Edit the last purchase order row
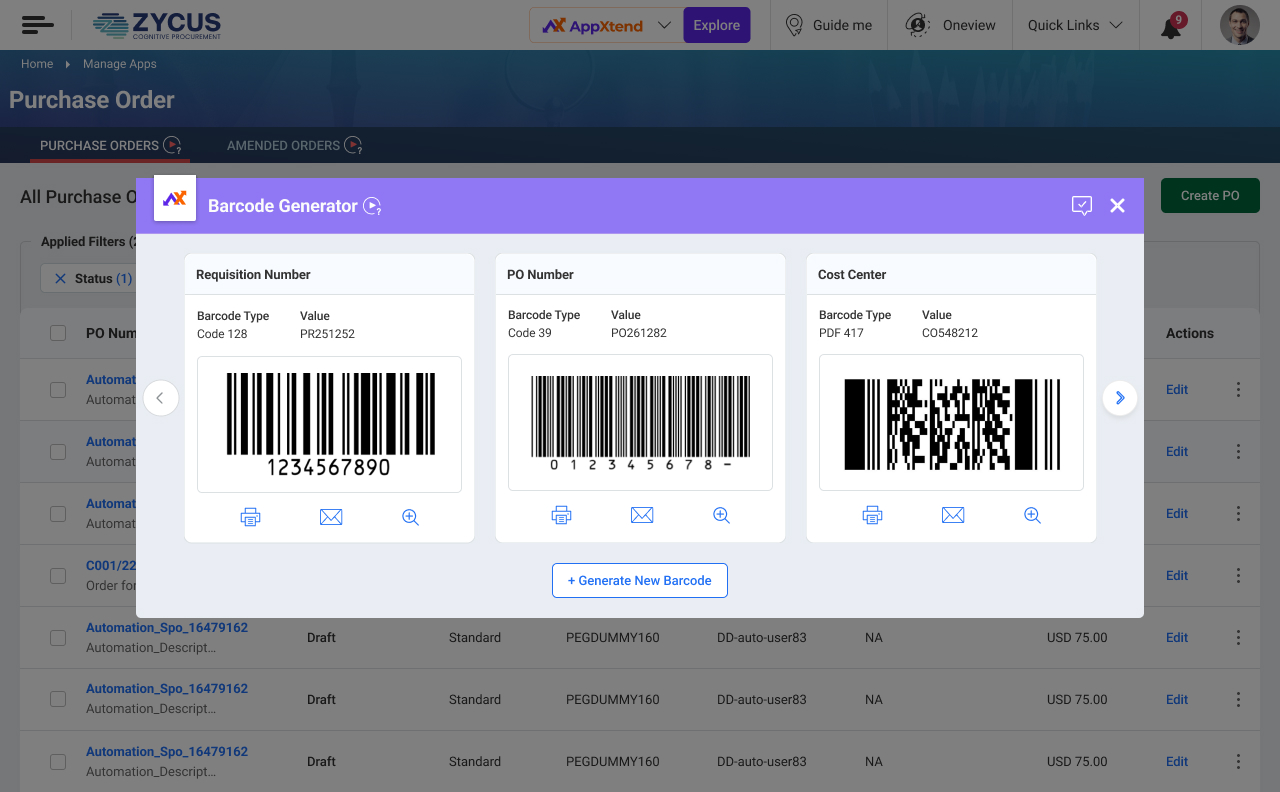Viewport: 1280px width, 792px height. (x=1177, y=762)
